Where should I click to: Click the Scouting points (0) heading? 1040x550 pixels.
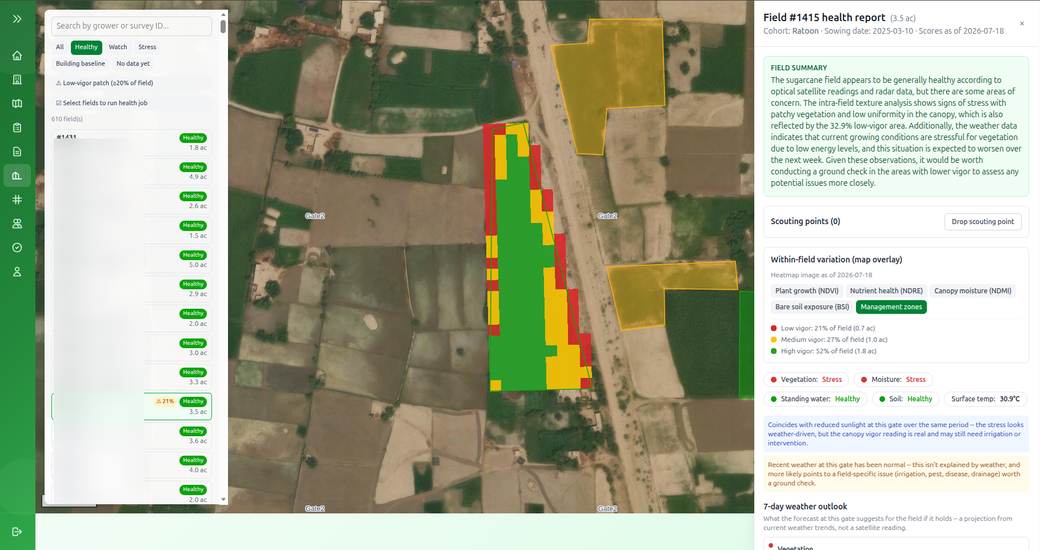point(805,222)
